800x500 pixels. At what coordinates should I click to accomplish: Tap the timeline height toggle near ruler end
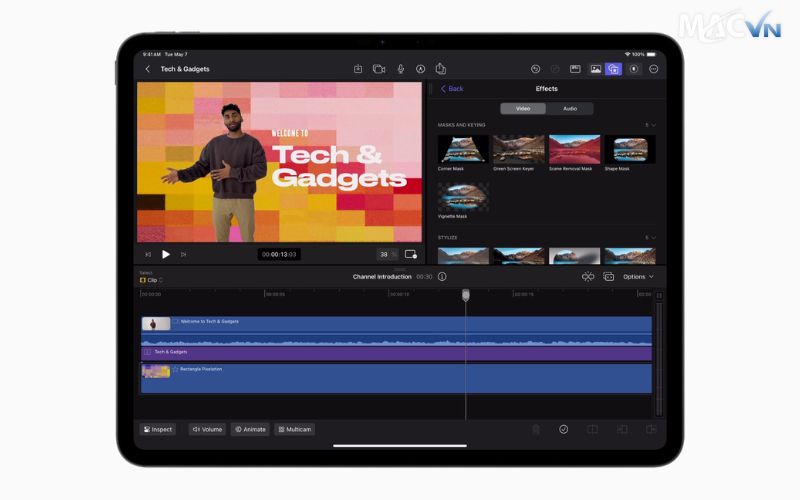pyautogui.click(x=659, y=295)
